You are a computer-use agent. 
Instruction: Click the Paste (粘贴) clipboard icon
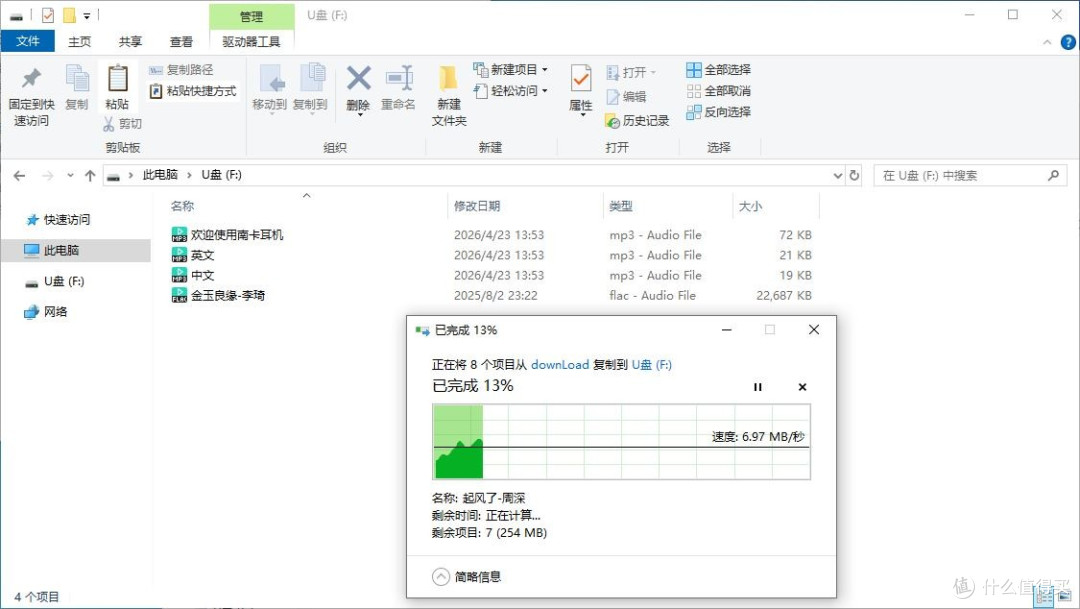[117, 79]
